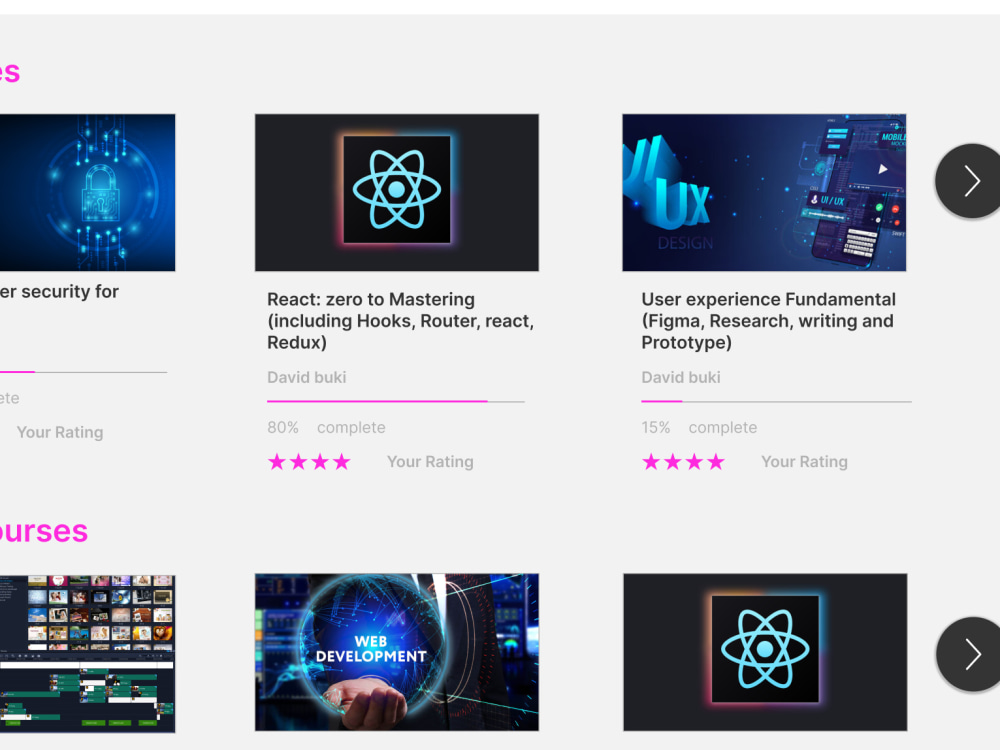Click the User experience Fundamental course title
This screenshot has height=750, width=1000.
[768, 321]
